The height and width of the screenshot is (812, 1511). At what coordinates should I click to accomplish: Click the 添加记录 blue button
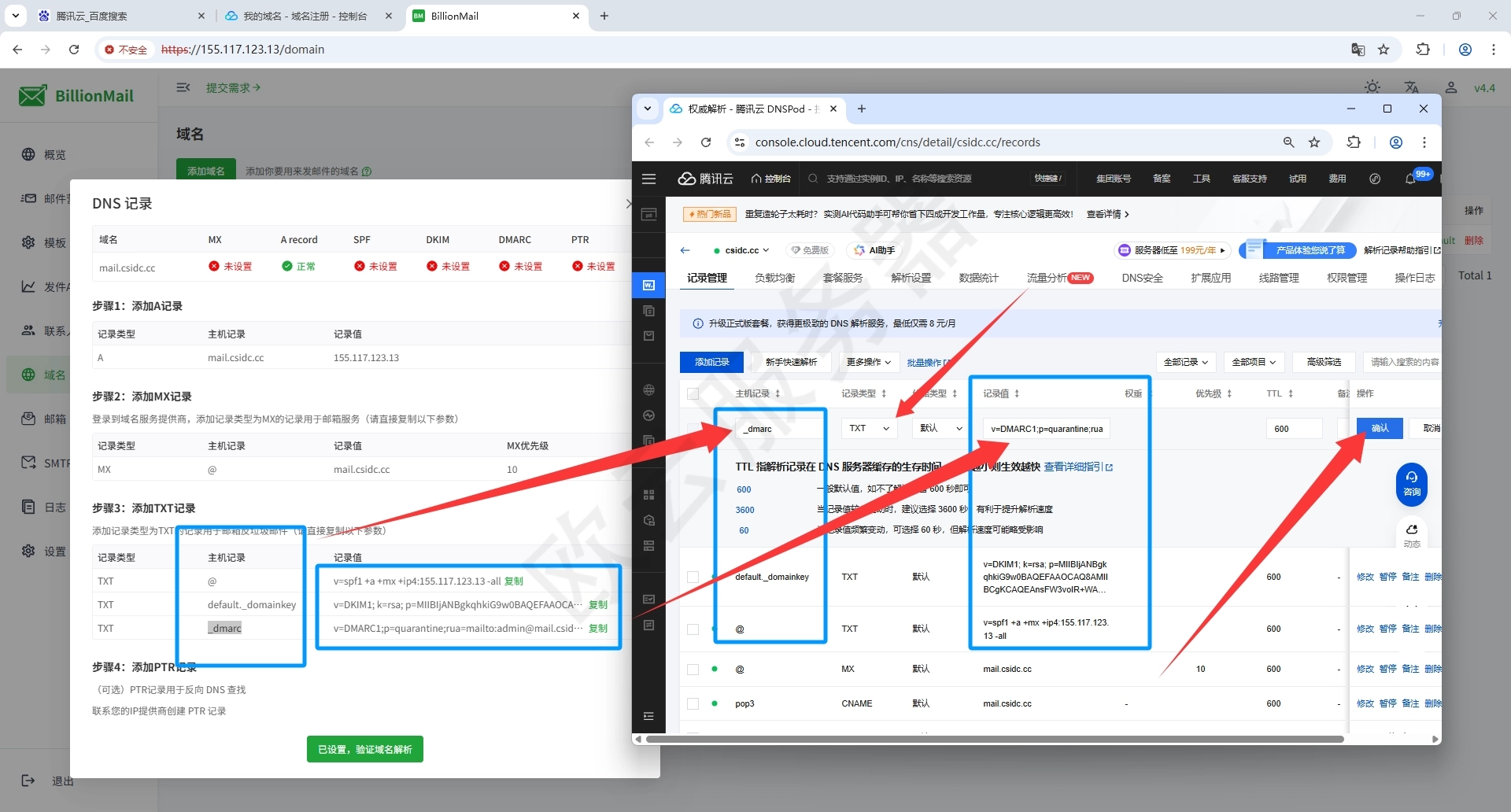(x=712, y=362)
